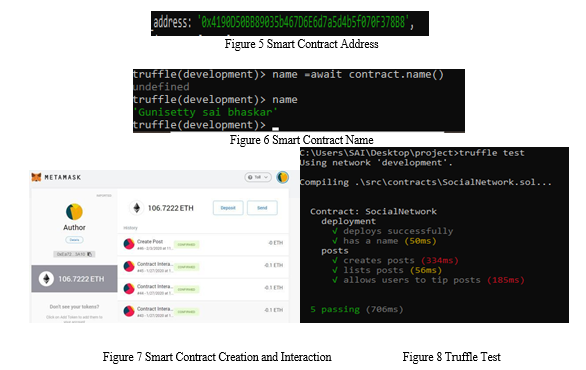Viewport: 586px width, 370px height.
Task: Click the Create Post transaction icon
Action: point(129,244)
